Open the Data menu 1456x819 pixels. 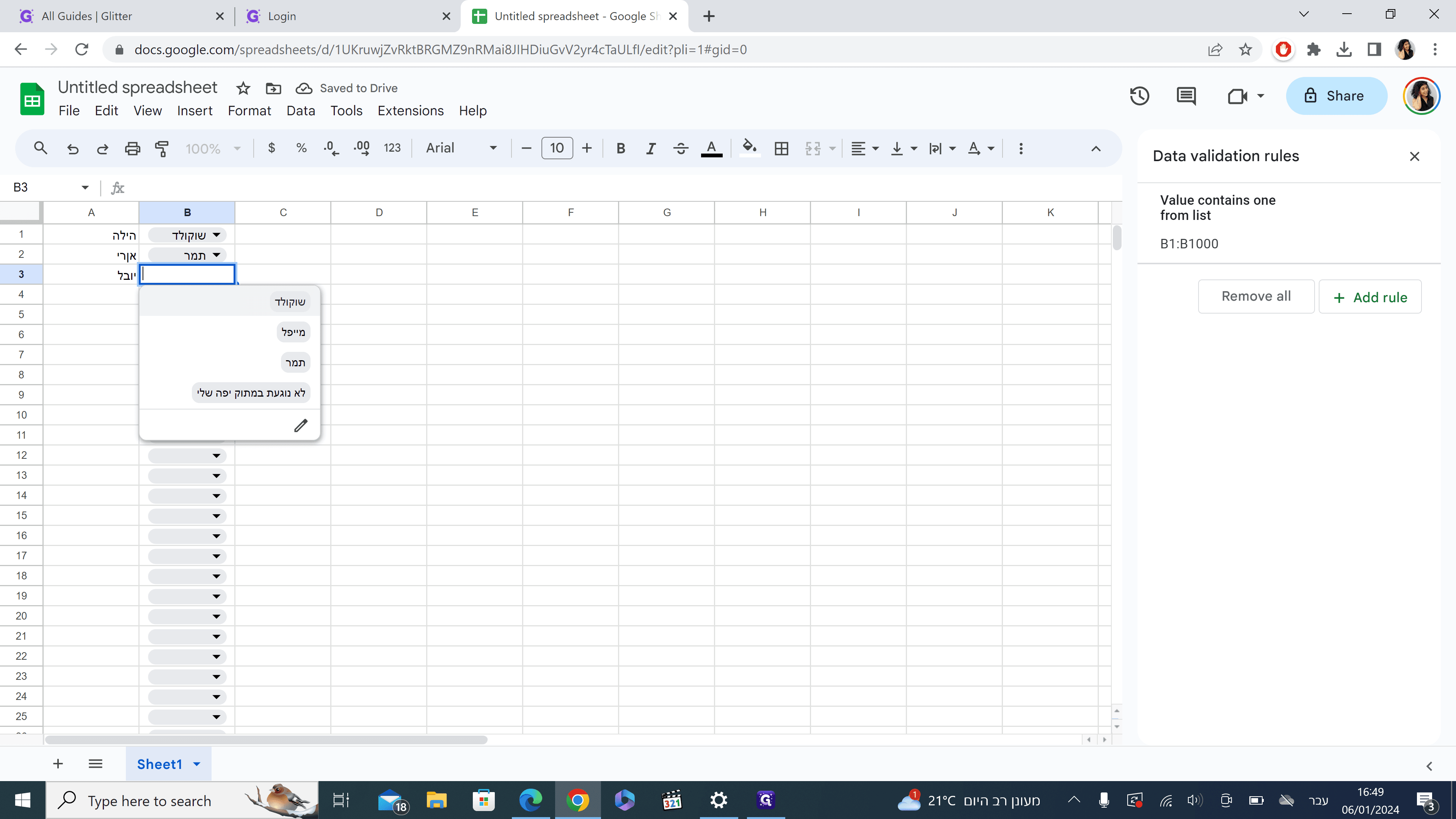point(301,111)
